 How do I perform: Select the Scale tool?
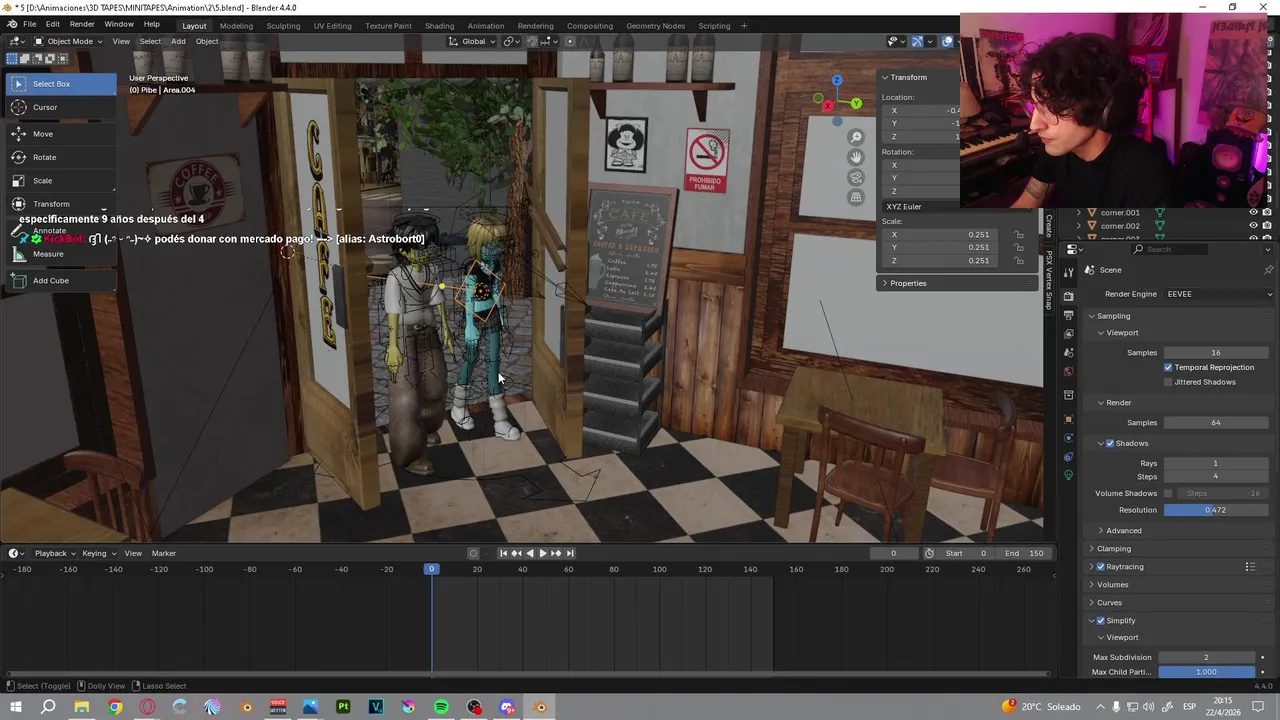[x=61, y=181]
